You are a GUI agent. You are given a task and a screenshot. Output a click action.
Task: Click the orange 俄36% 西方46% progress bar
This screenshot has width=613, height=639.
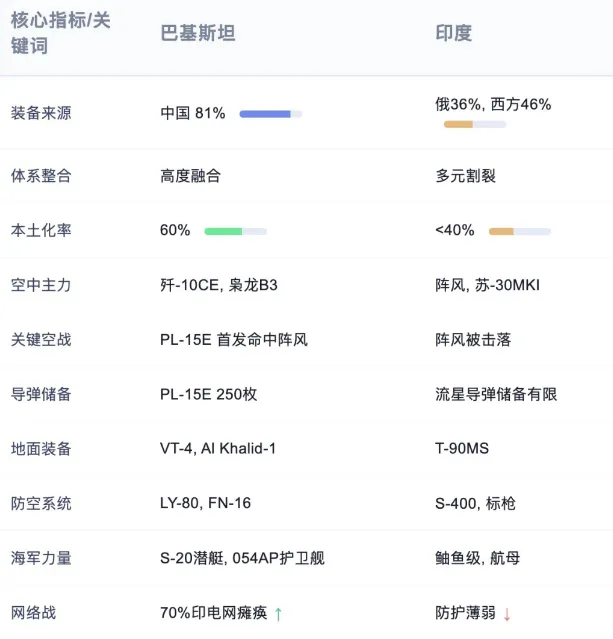pyautogui.click(x=475, y=124)
